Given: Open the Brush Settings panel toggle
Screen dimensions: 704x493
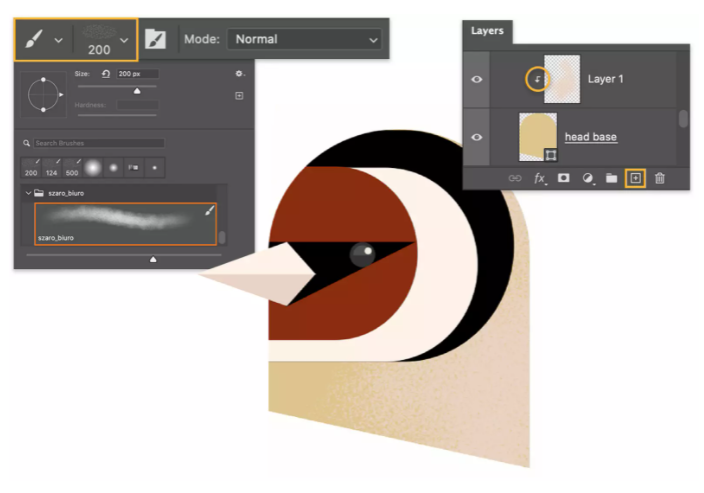Looking at the screenshot, I should pos(155,39).
